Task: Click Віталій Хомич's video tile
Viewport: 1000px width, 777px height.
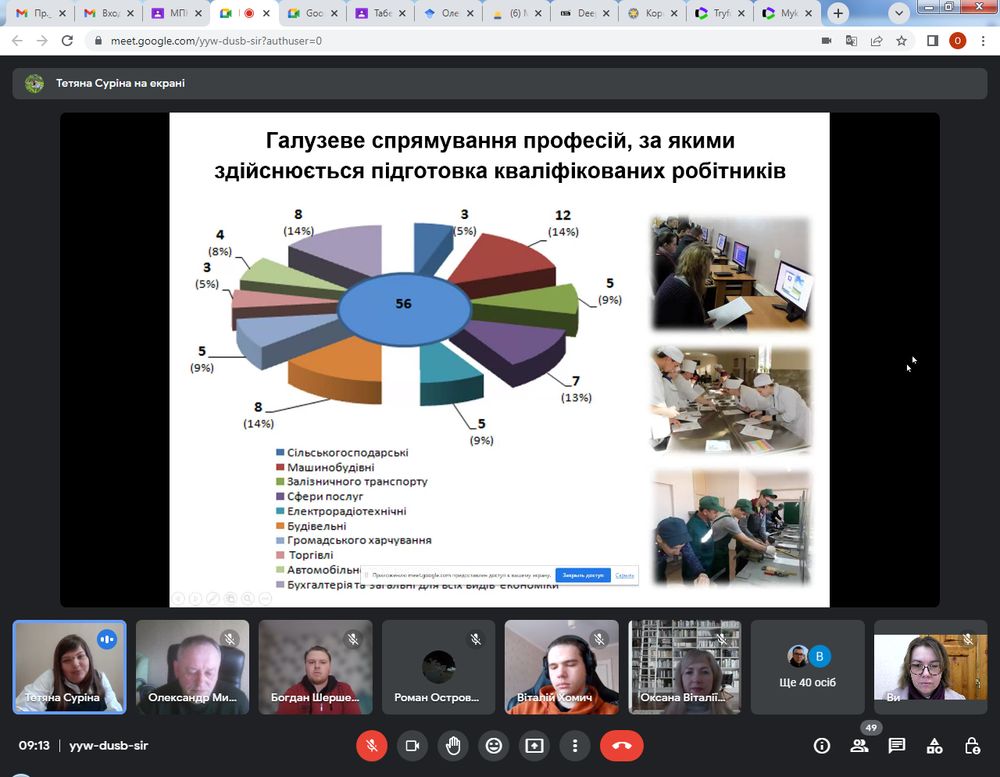Action: pyautogui.click(x=561, y=667)
